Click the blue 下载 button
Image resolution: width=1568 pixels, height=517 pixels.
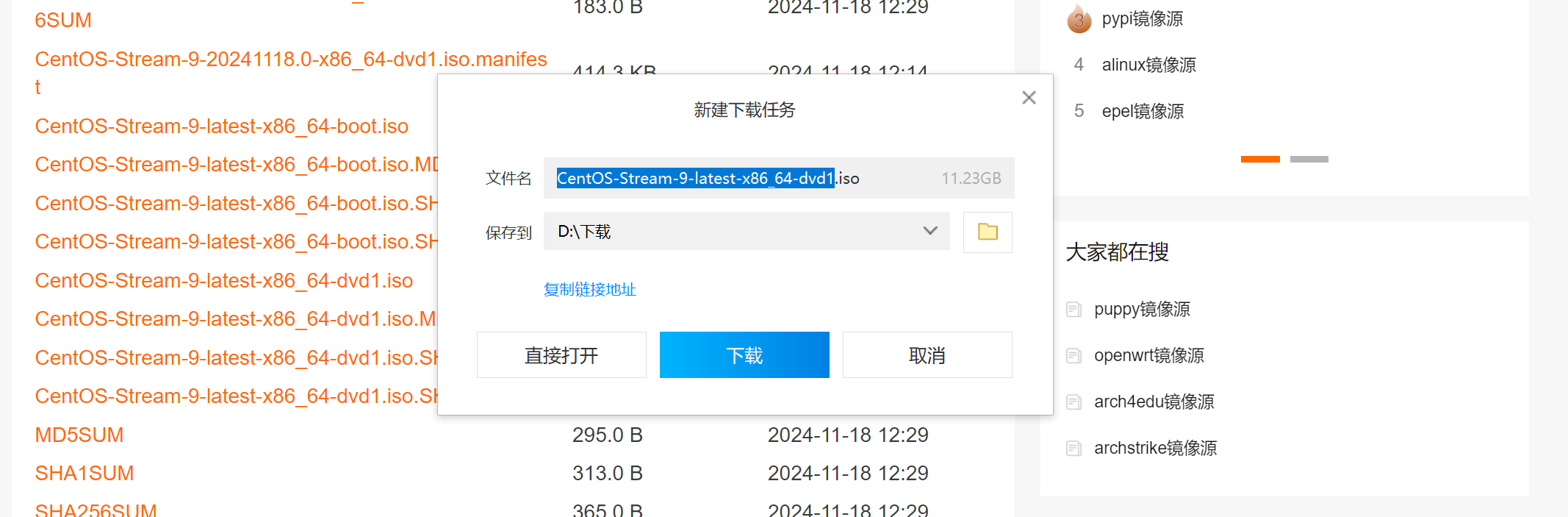[x=744, y=355]
